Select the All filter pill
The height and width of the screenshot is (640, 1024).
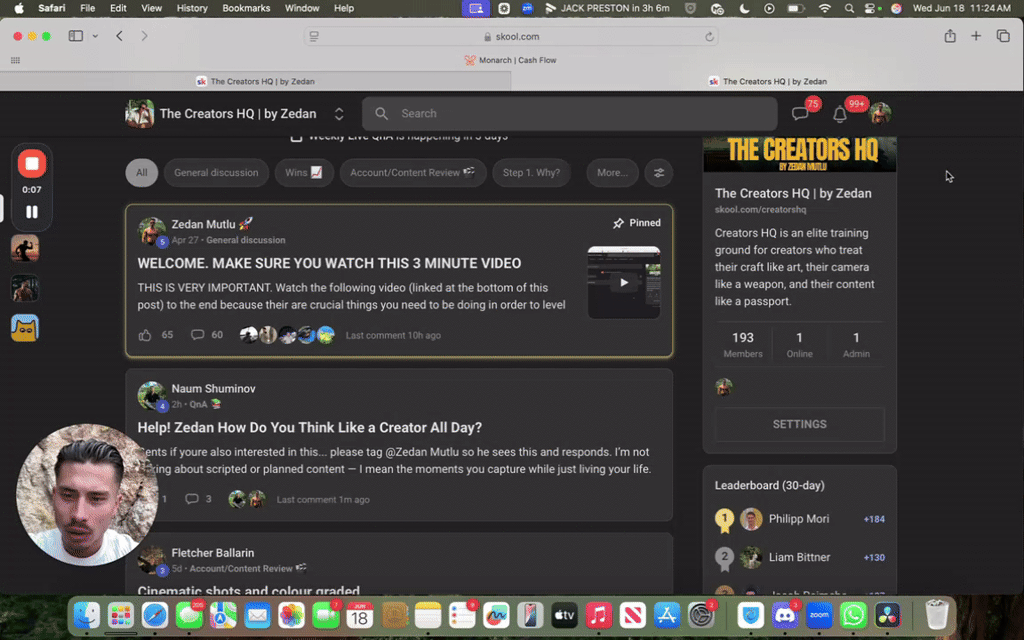click(142, 173)
